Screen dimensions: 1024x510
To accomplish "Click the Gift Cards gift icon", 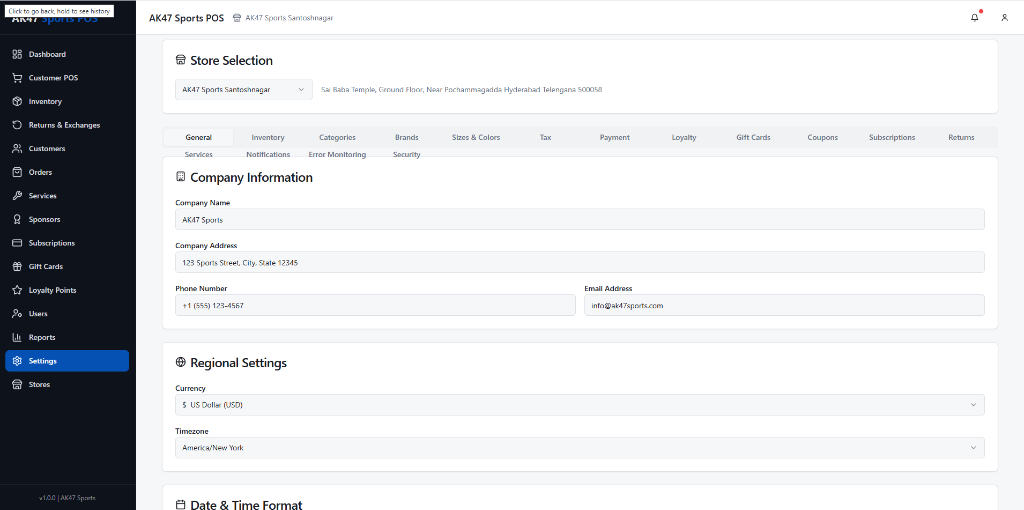I will point(17,267).
